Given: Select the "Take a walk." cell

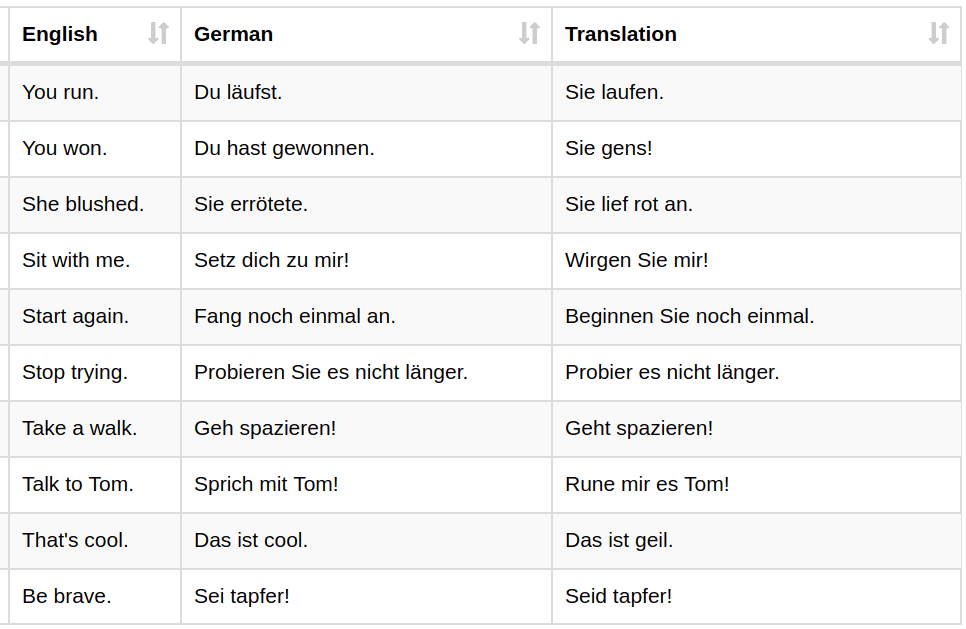Looking at the screenshot, I should (80, 428).
